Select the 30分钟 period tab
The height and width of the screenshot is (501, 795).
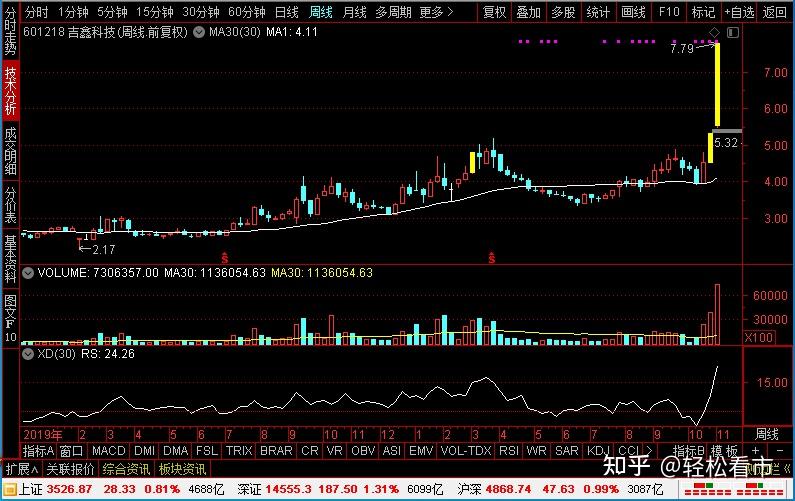(201, 12)
